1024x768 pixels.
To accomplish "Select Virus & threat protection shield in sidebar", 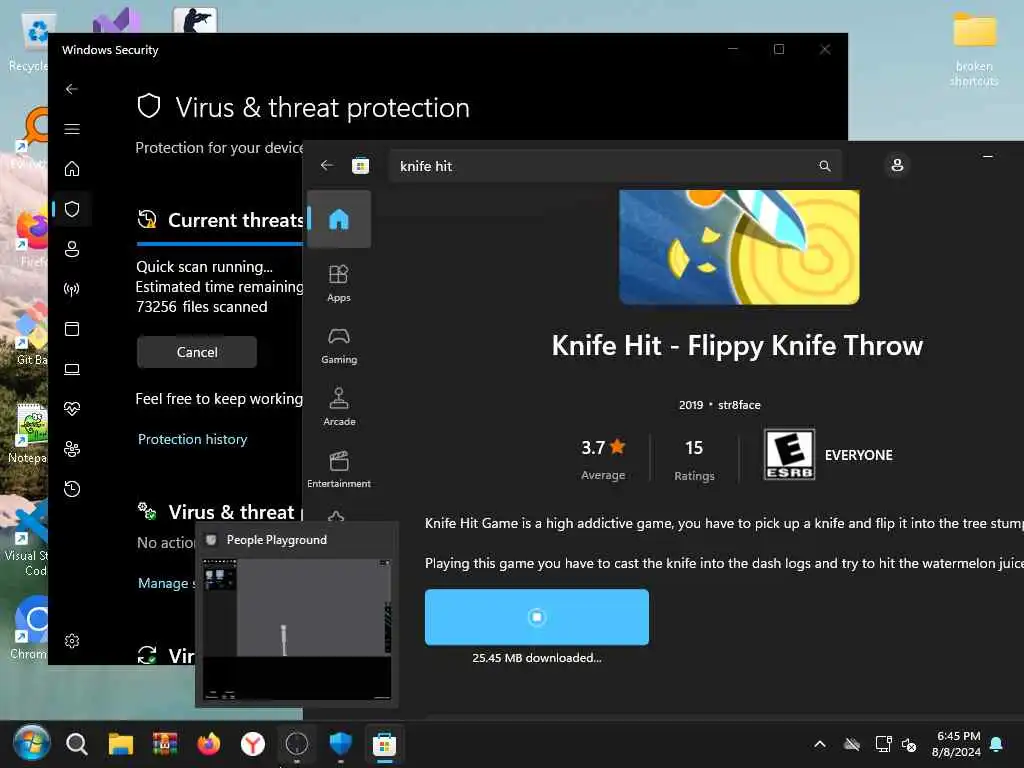I will 72,209.
